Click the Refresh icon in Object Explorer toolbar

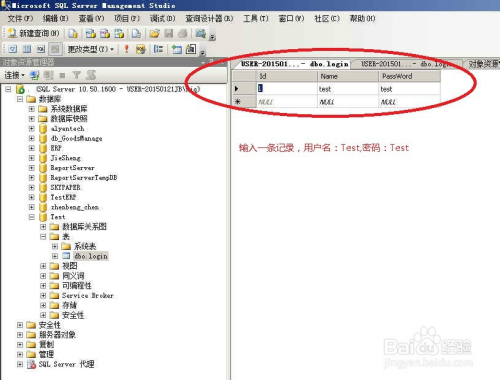[91, 75]
